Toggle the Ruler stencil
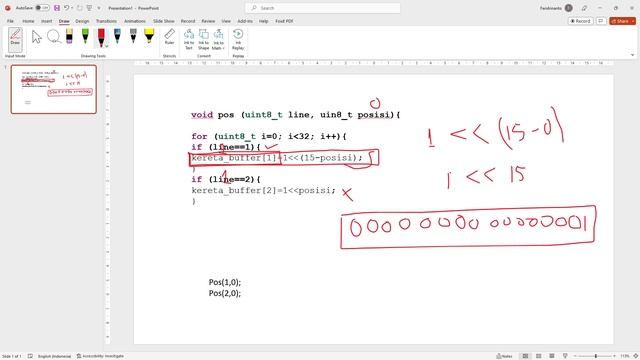Viewport: 640px width, 360px height. tap(169, 37)
